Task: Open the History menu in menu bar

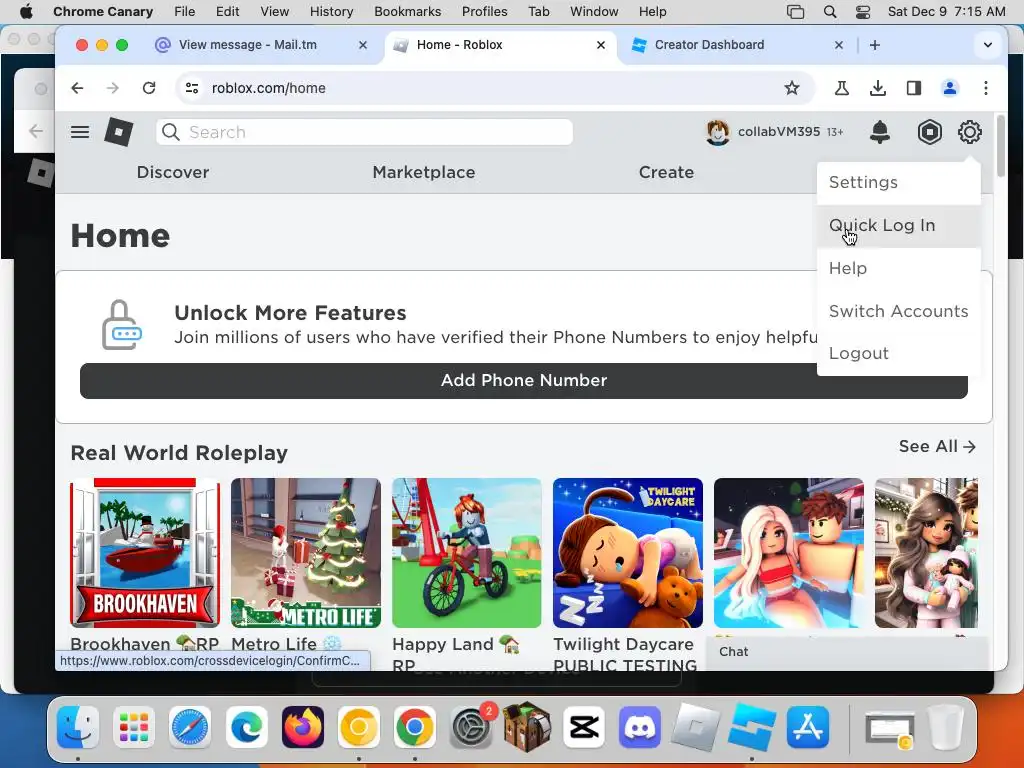Action: pos(331,12)
